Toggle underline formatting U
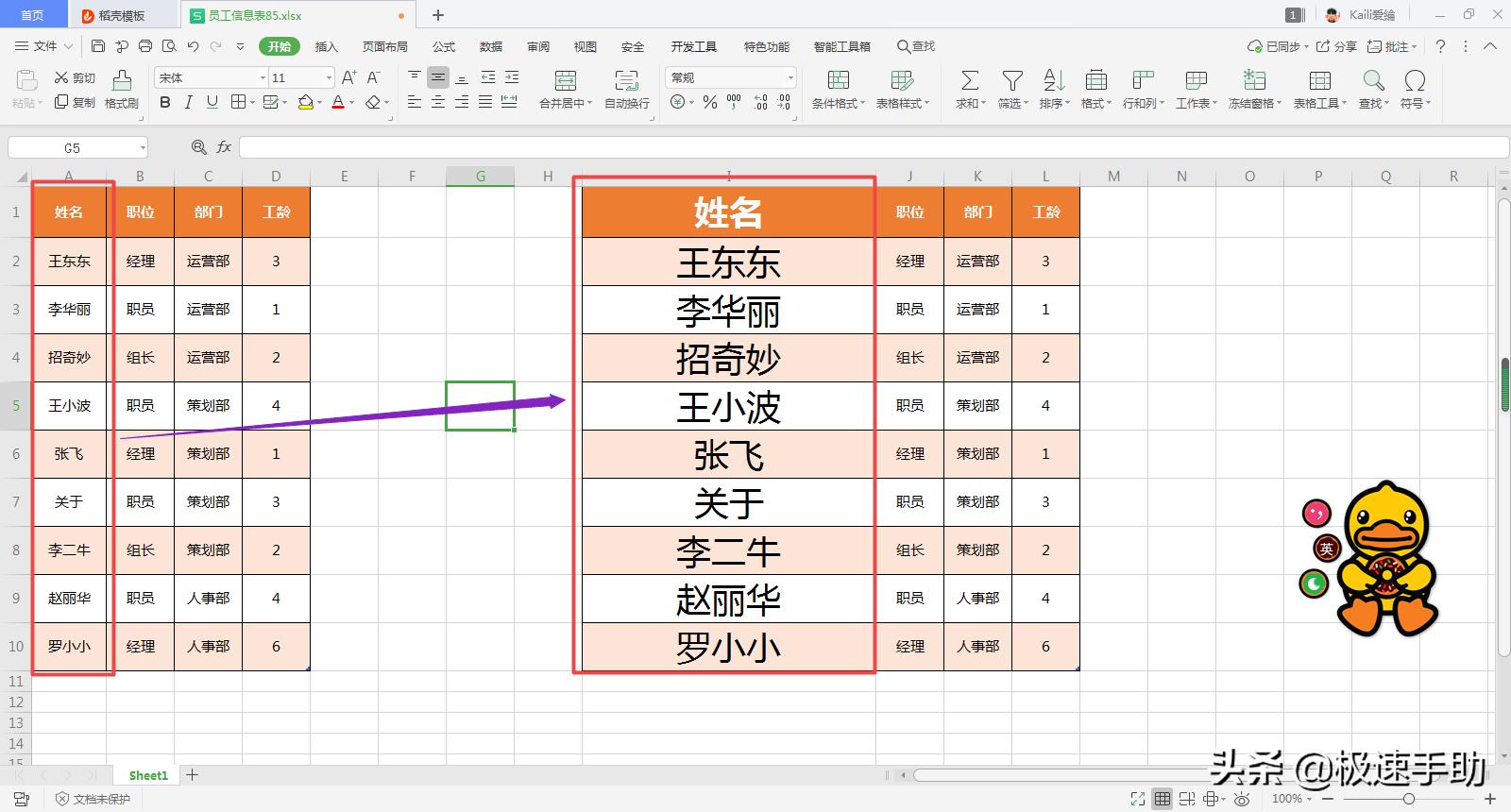The height and width of the screenshot is (812, 1511). (212, 102)
